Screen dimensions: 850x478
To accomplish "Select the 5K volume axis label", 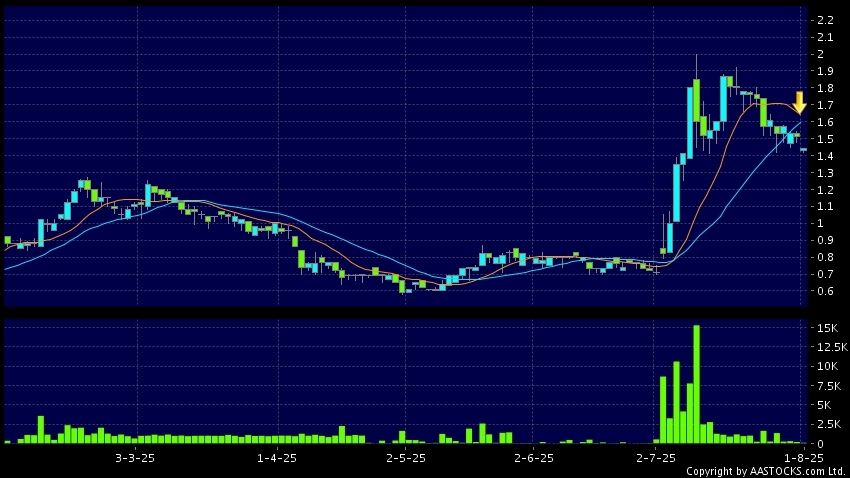I will click(x=824, y=405).
